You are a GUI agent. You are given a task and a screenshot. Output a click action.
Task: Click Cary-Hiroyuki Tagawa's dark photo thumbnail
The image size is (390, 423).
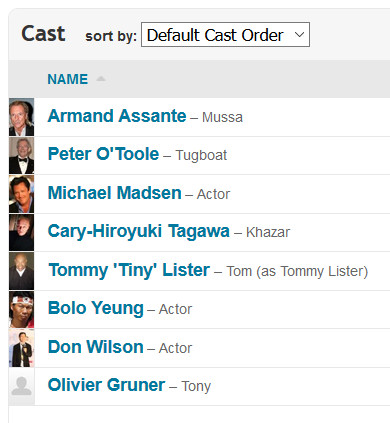point(21,233)
